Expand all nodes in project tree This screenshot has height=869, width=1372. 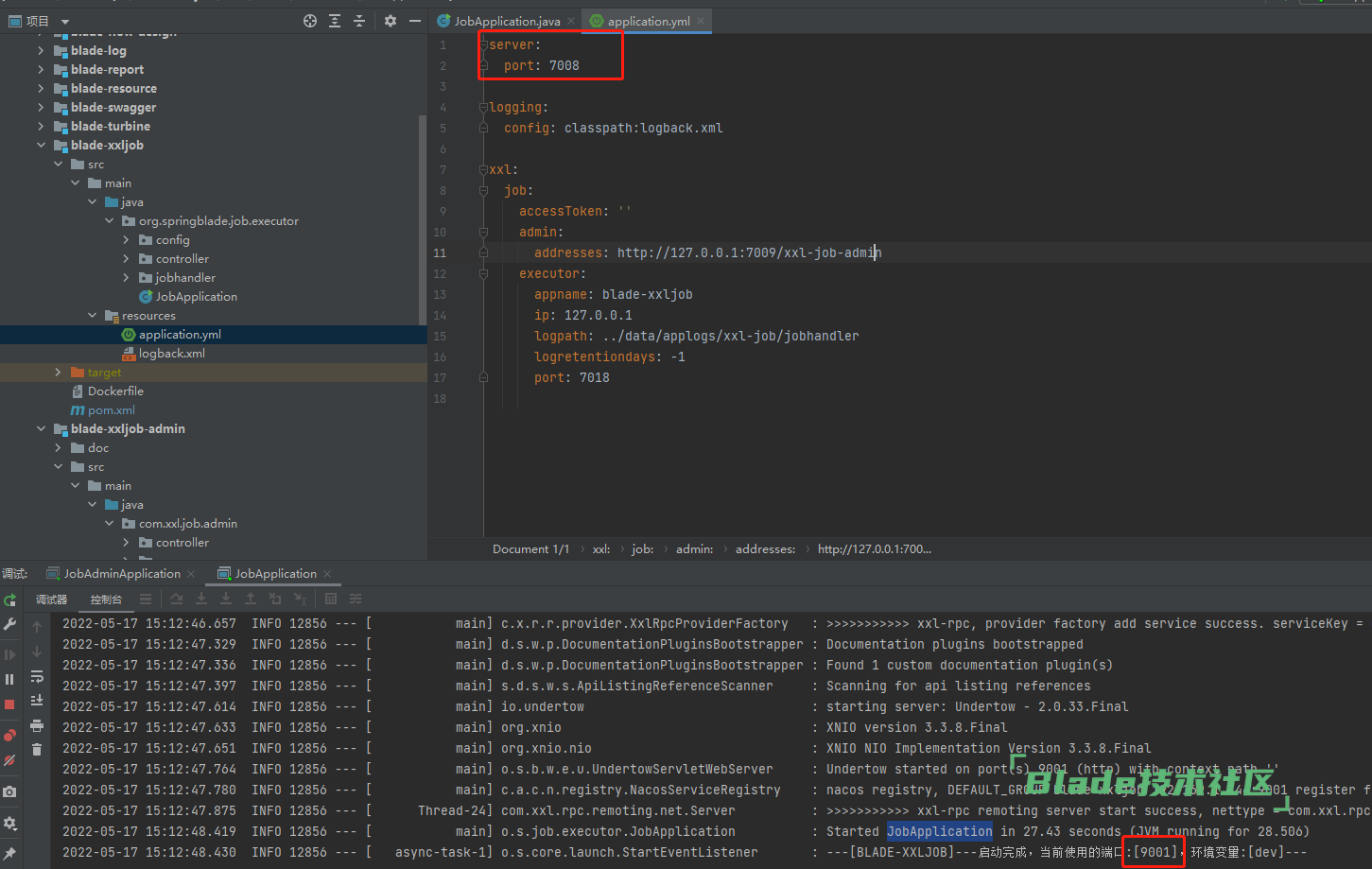(335, 21)
